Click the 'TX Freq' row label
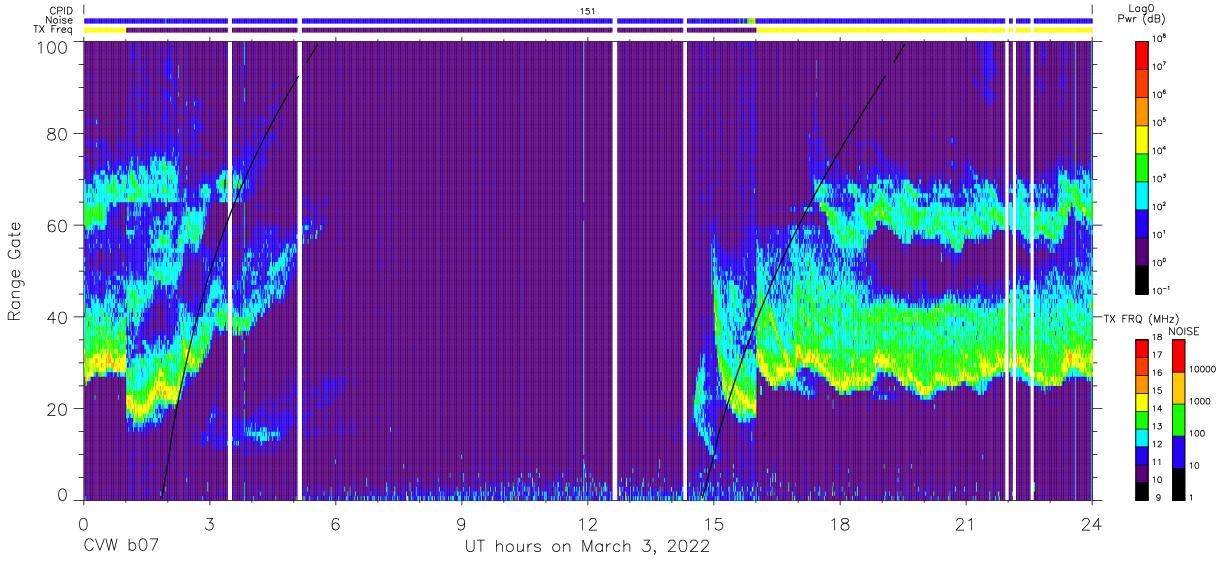The width and height of the screenshot is (1228, 567). pyautogui.click(x=54, y=30)
